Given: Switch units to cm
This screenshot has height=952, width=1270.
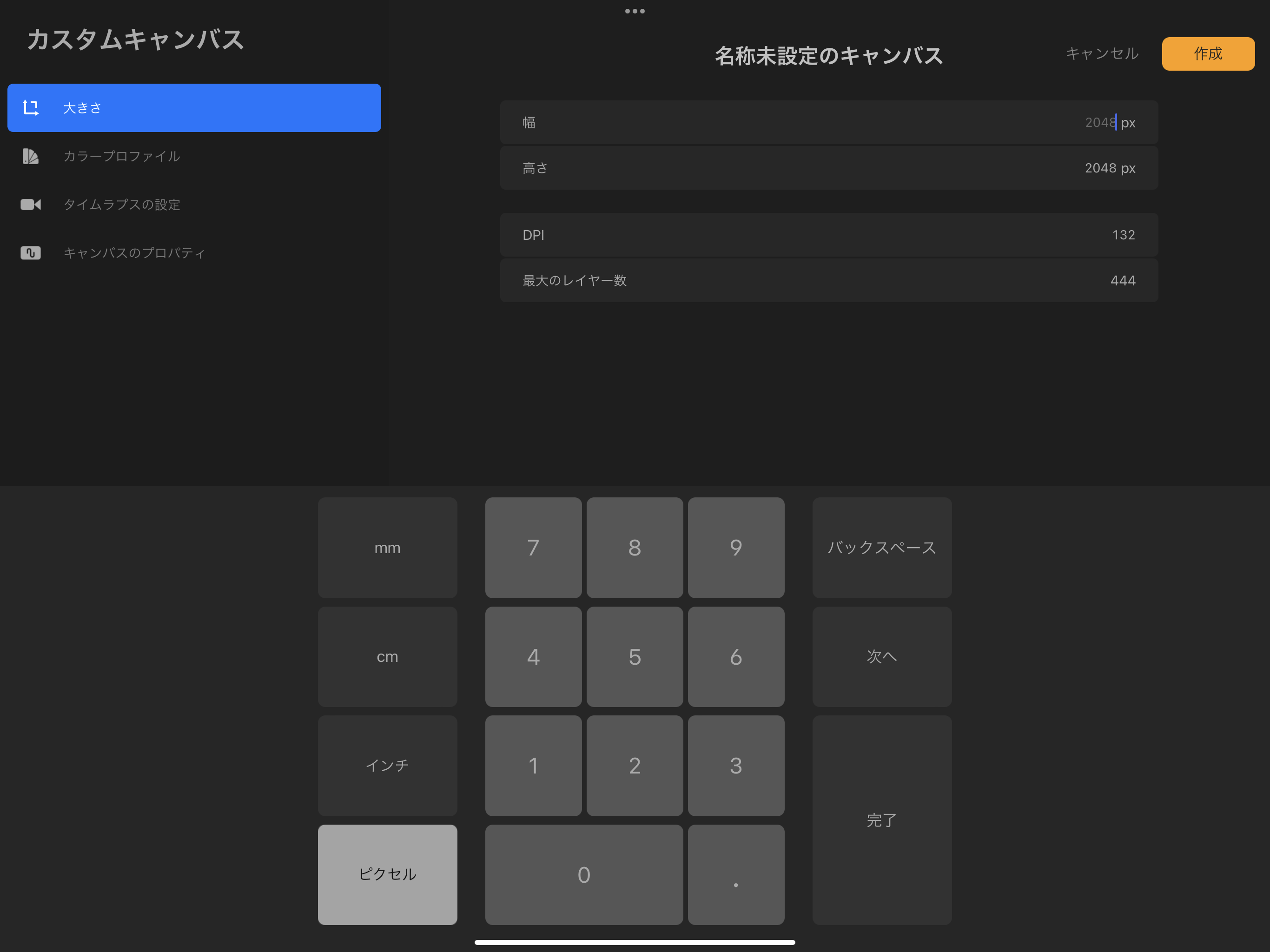Looking at the screenshot, I should 387,656.
